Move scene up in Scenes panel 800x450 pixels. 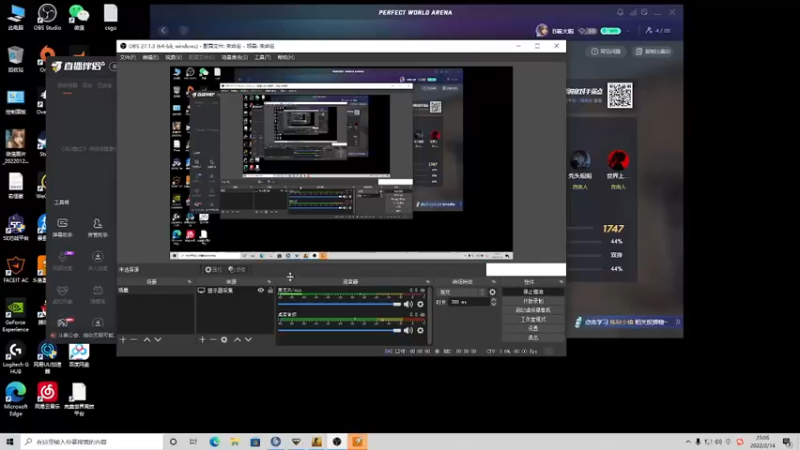pos(147,339)
